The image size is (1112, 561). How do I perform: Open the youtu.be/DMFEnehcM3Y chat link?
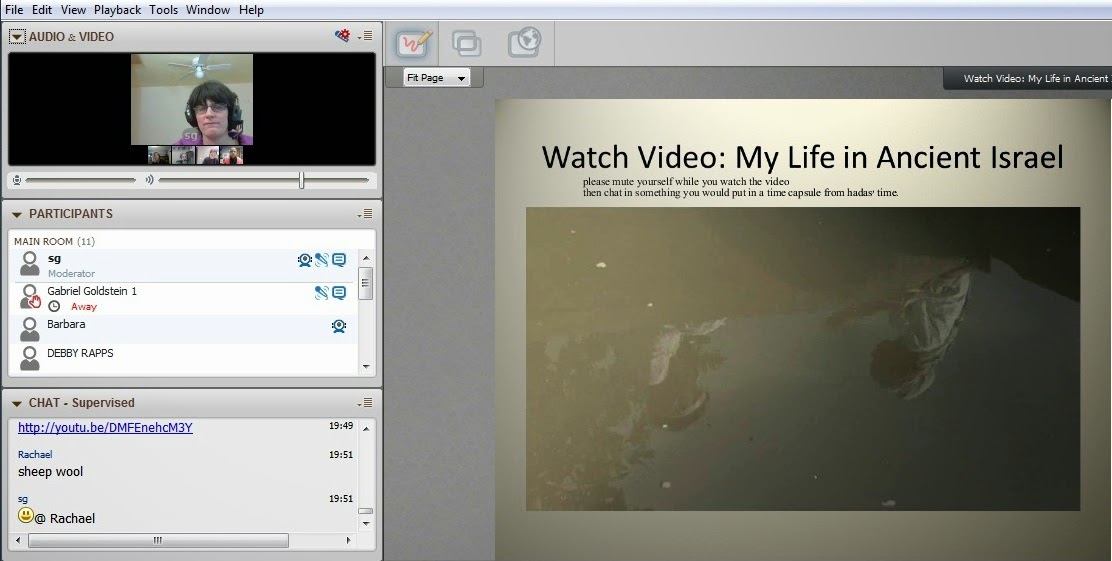tap(105, 428)
